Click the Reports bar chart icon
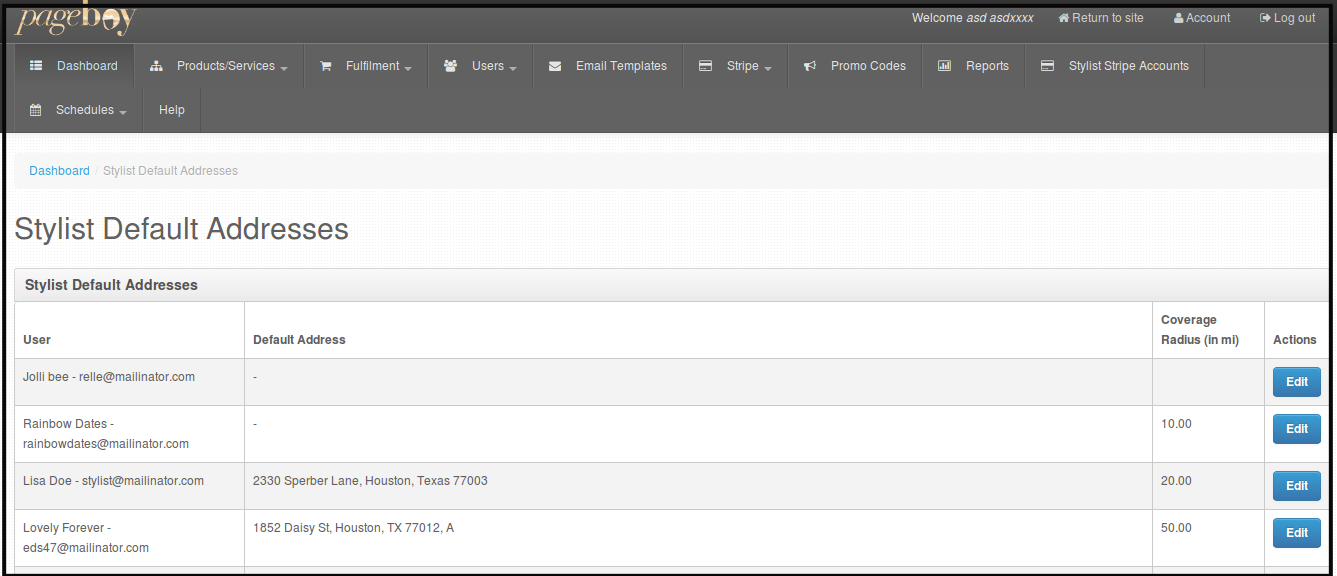The image size is (1337, 576). click(945, 66)
